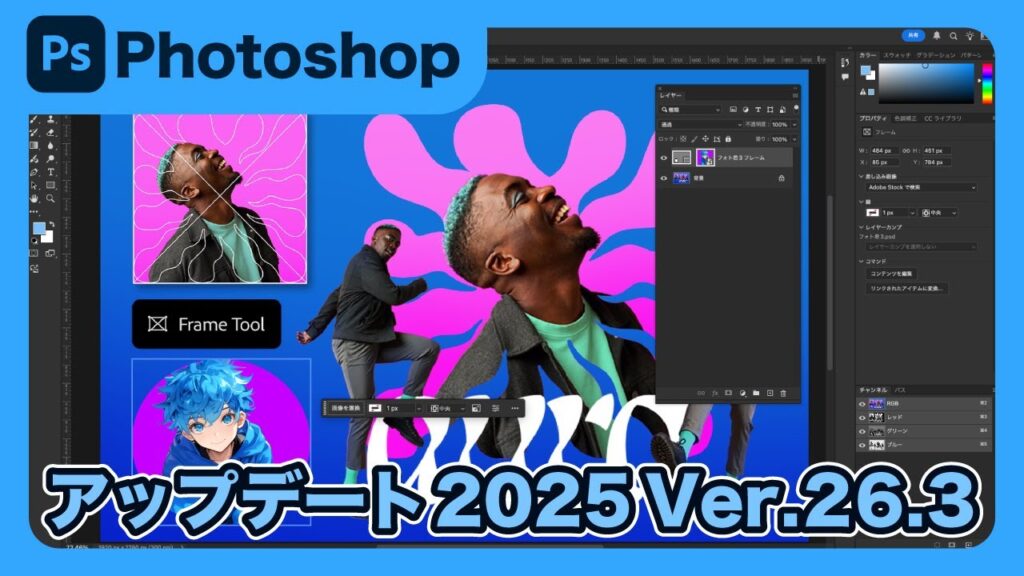Viewport: 1024px width, 576px height.
Task: Select the チャンネル tab
Action: [873, 390]
